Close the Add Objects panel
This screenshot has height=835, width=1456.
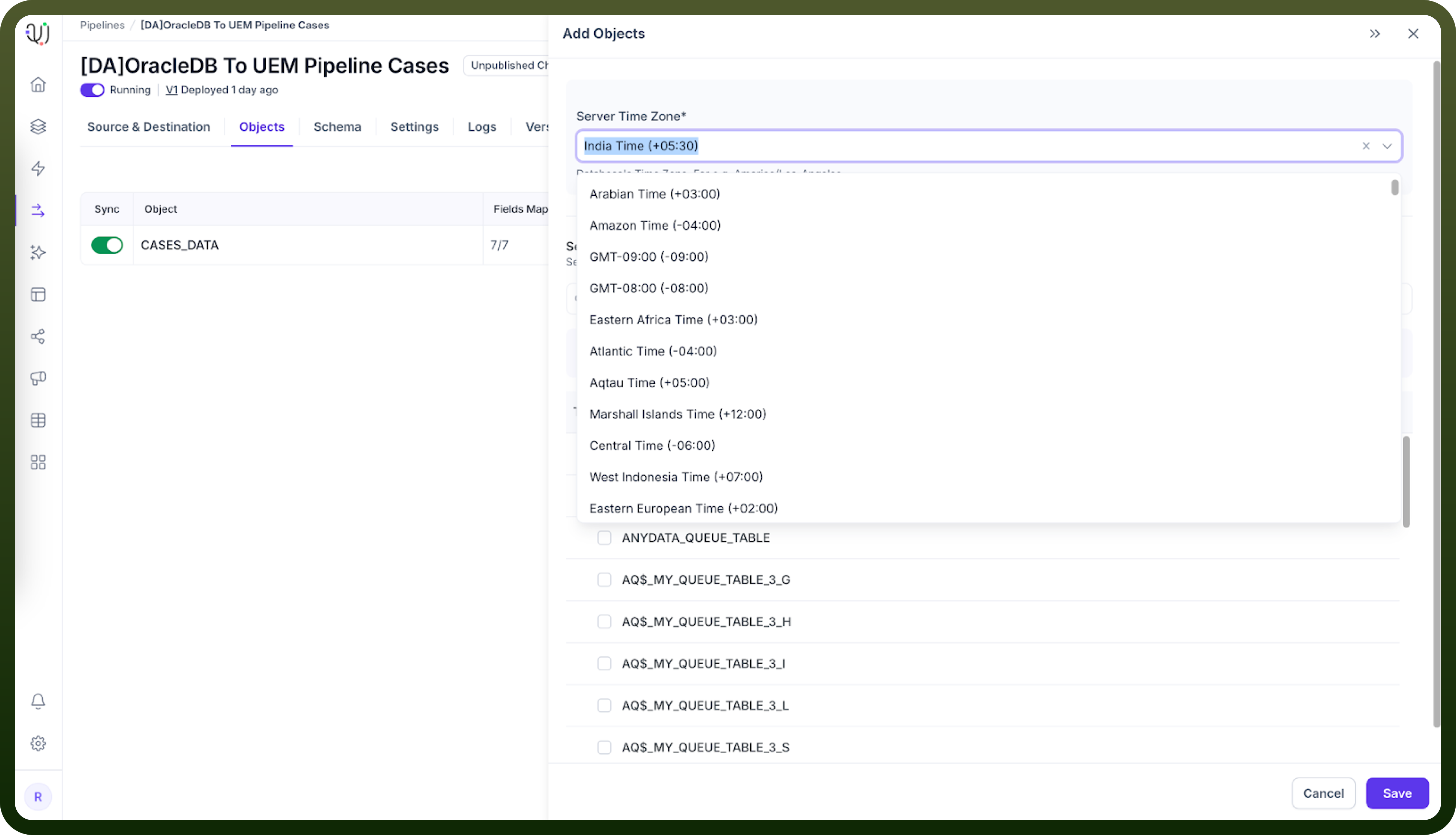coord(1413,34)
